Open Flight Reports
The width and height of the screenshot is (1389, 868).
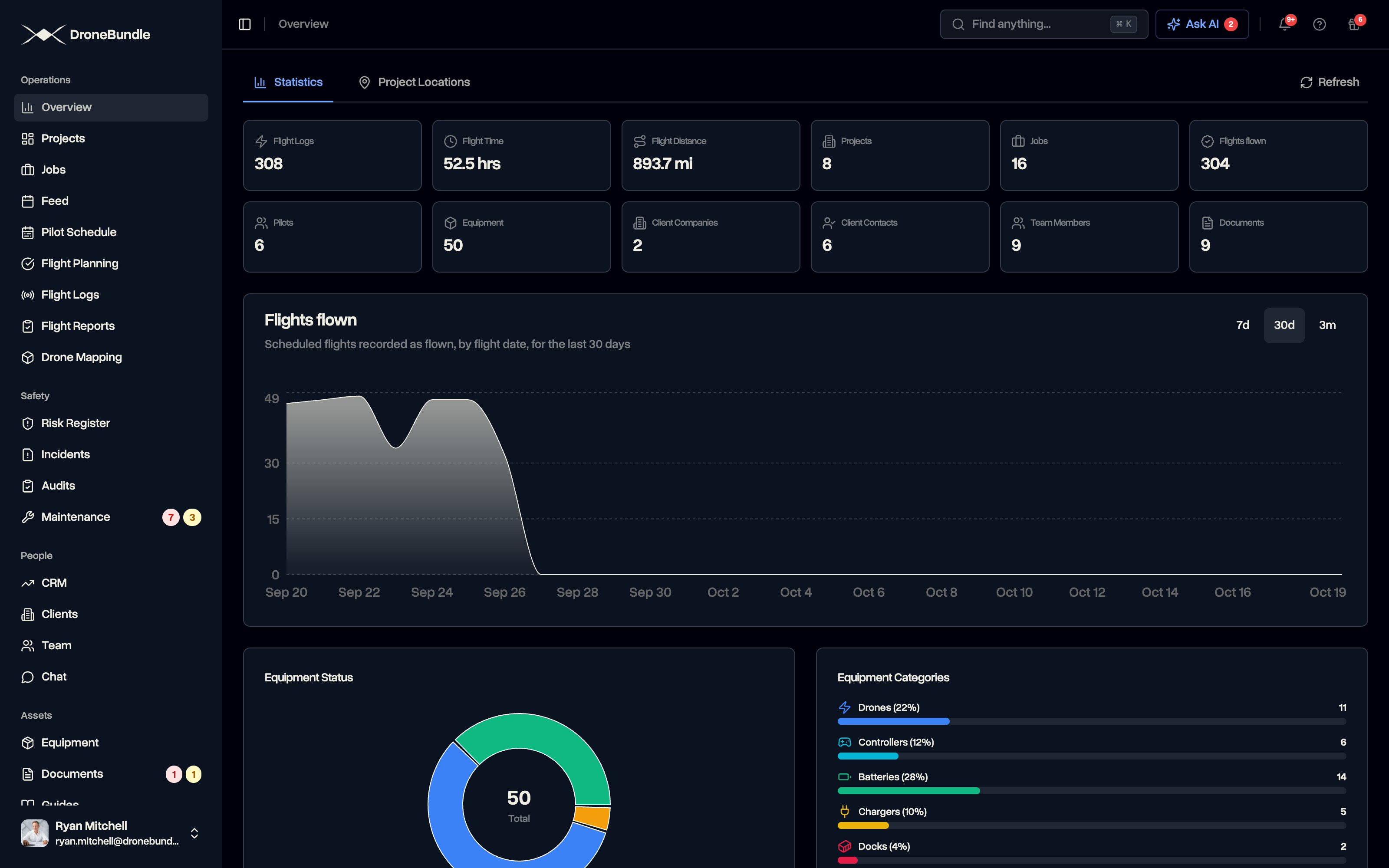[x=111, y=326]
